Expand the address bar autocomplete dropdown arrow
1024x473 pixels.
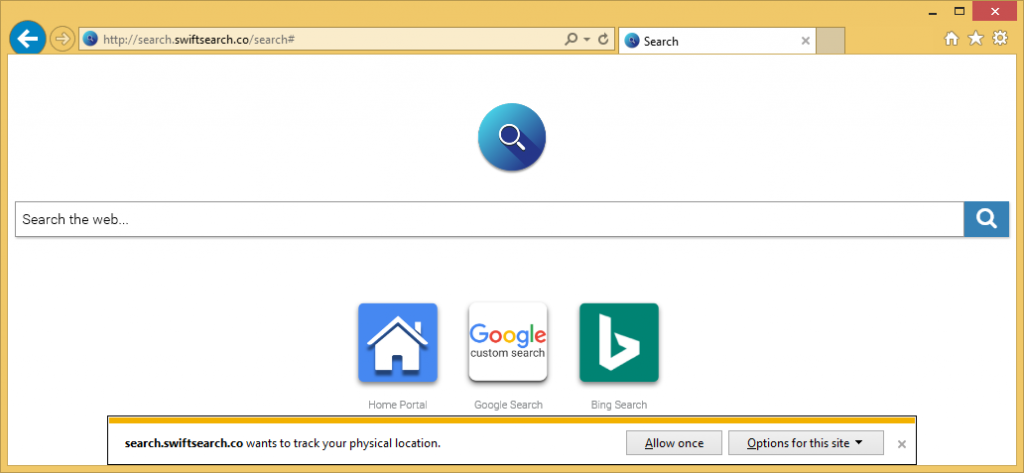coord(587,40)
